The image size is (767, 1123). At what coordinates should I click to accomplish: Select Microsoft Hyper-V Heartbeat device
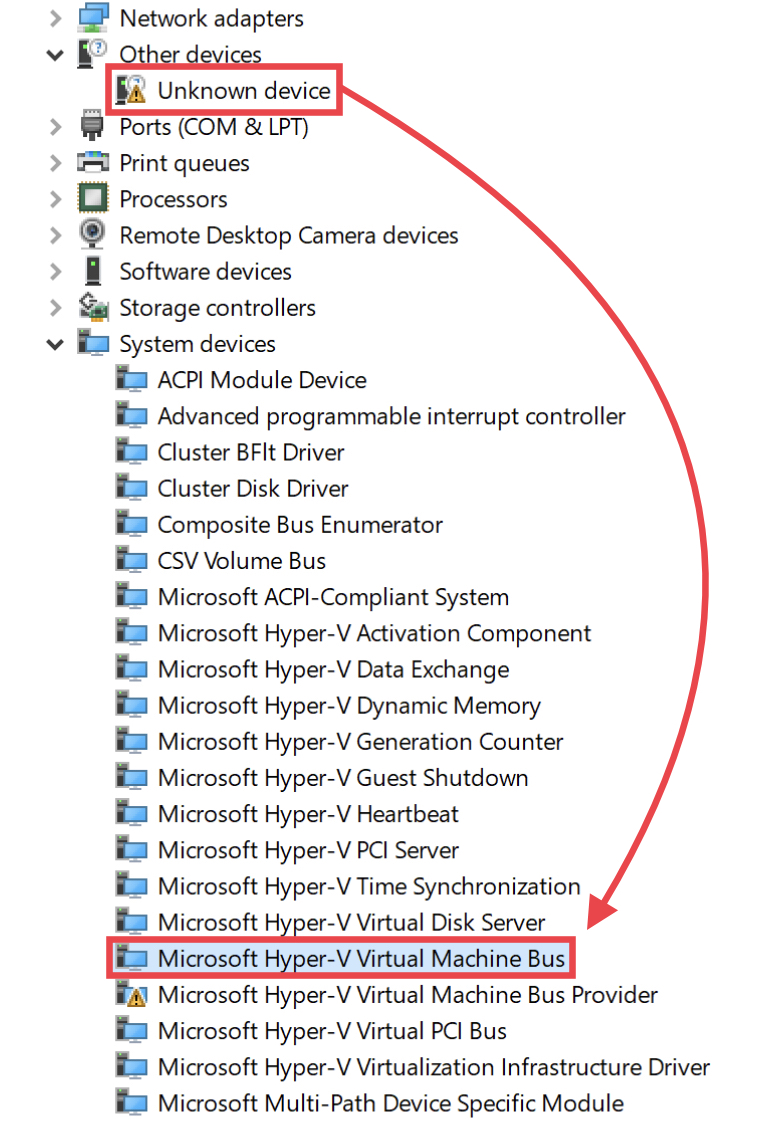(x=308, y=814)
